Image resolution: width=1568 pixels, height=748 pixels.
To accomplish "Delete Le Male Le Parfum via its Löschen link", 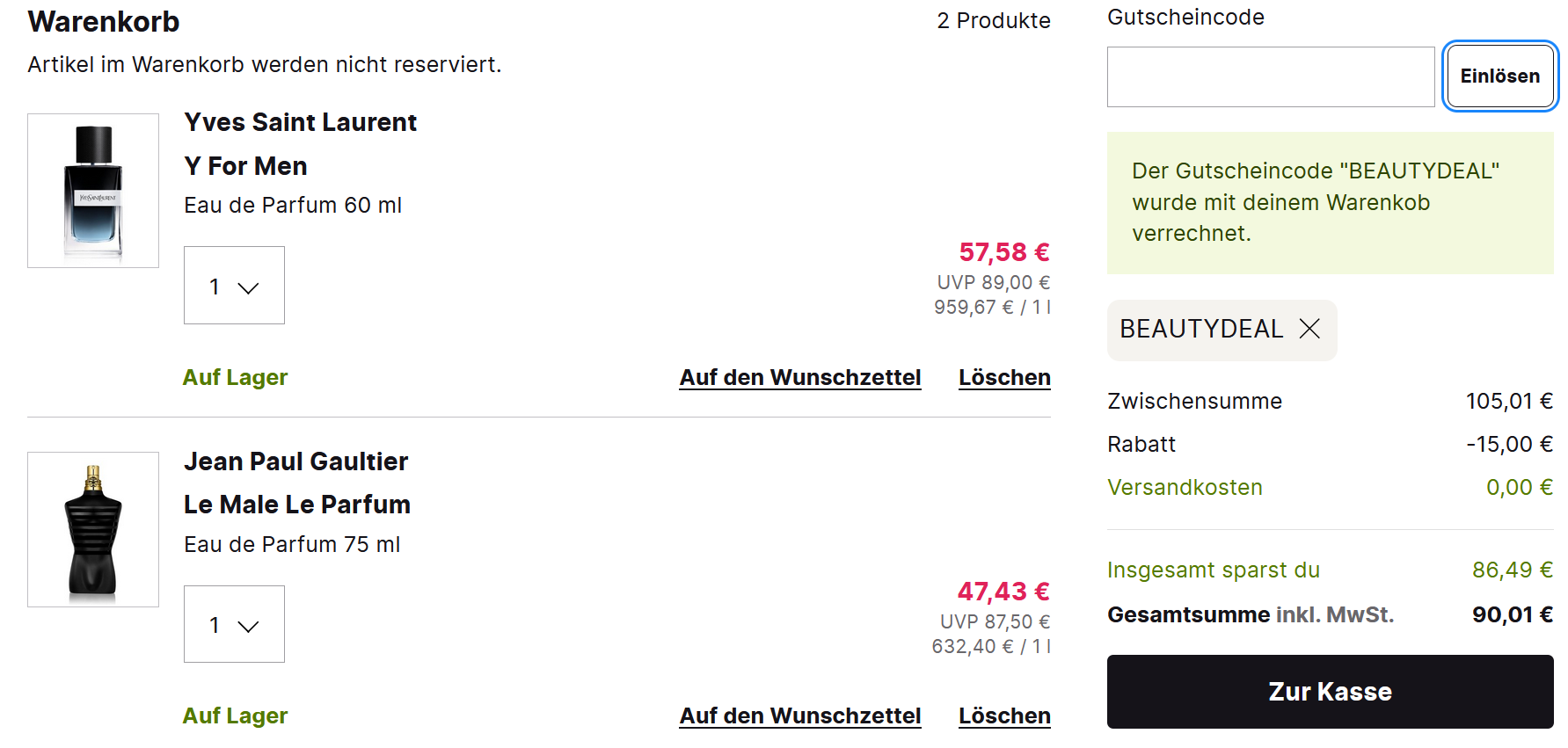I will point(1004,715).
